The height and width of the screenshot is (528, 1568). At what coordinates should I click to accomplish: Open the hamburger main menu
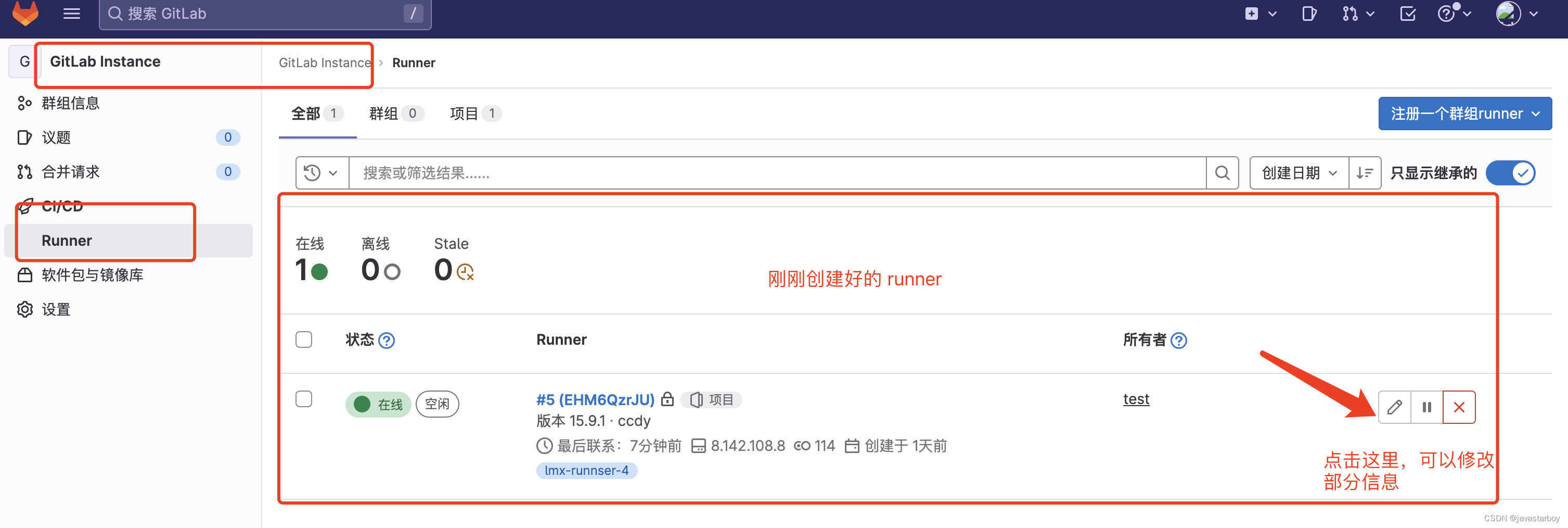[72, 14]
